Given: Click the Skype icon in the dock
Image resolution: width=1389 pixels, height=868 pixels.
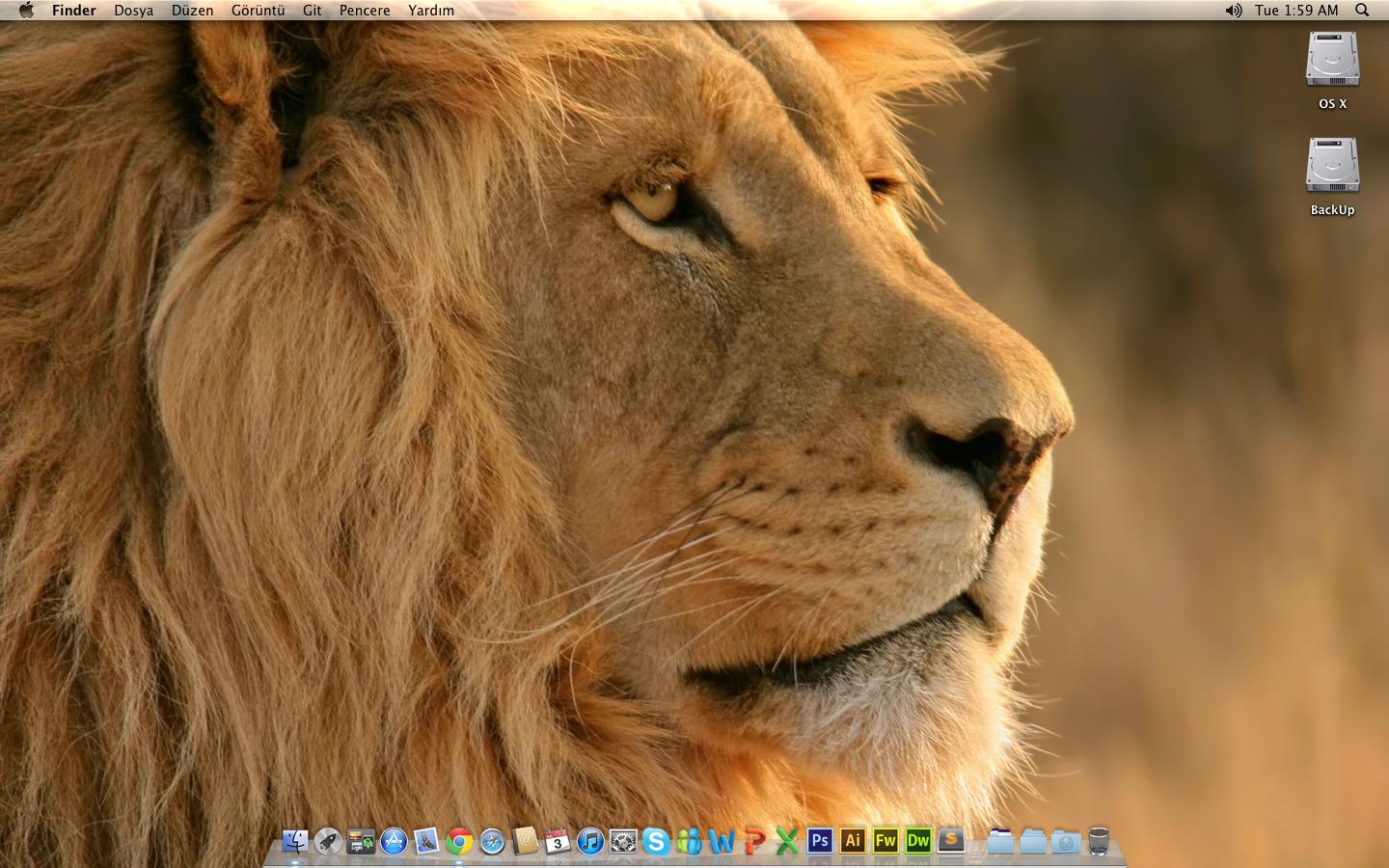Looking at the screenshot, I should coord(656,842).
